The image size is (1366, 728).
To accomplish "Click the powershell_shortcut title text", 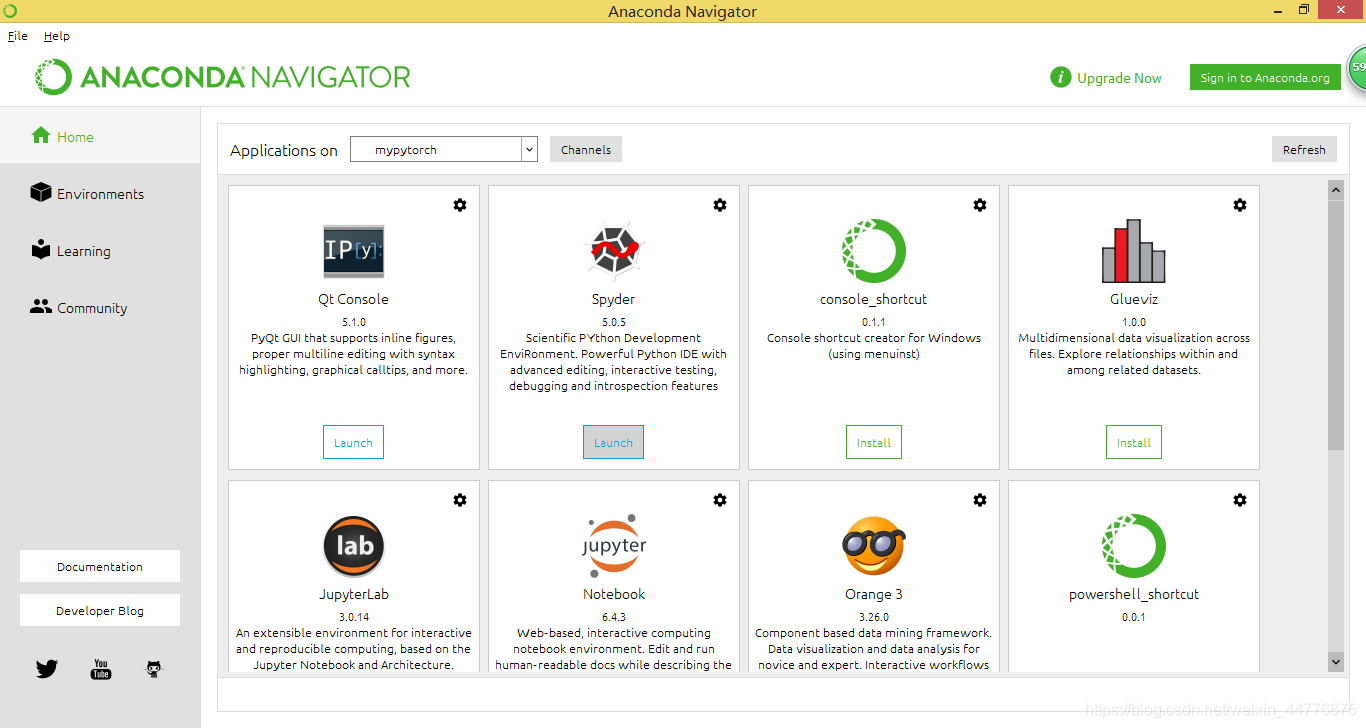I will pyautogui.click(x=1134, y=594).
